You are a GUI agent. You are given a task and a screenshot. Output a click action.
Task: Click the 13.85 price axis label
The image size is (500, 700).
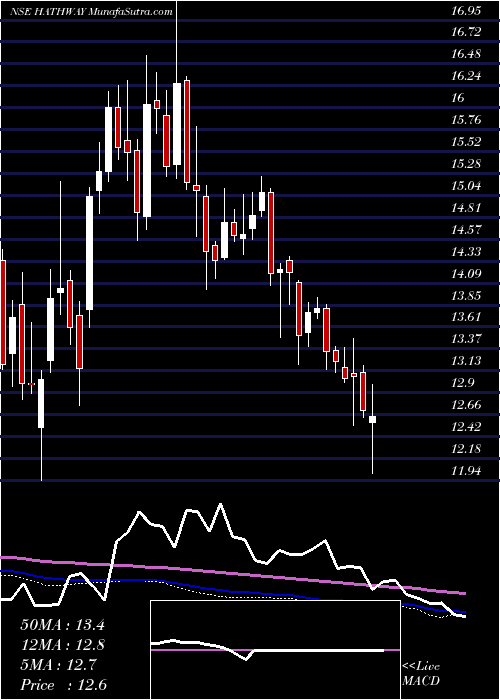(467, 296)
